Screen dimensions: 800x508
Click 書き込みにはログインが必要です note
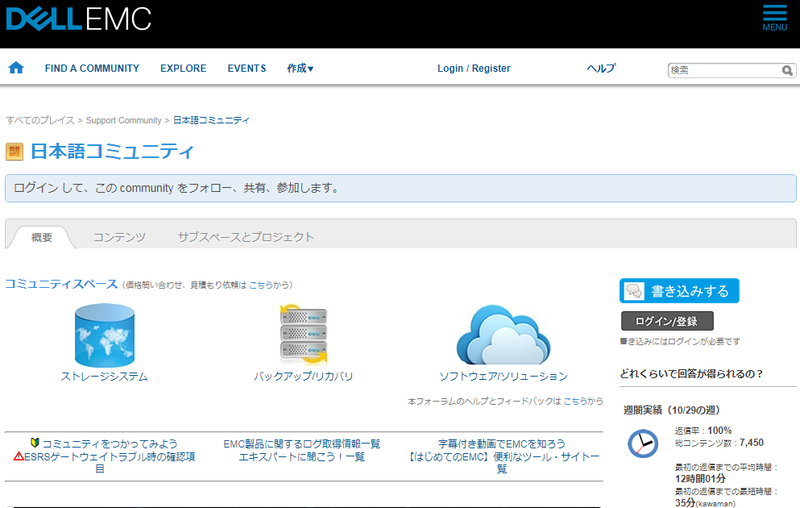coord(680,342)
